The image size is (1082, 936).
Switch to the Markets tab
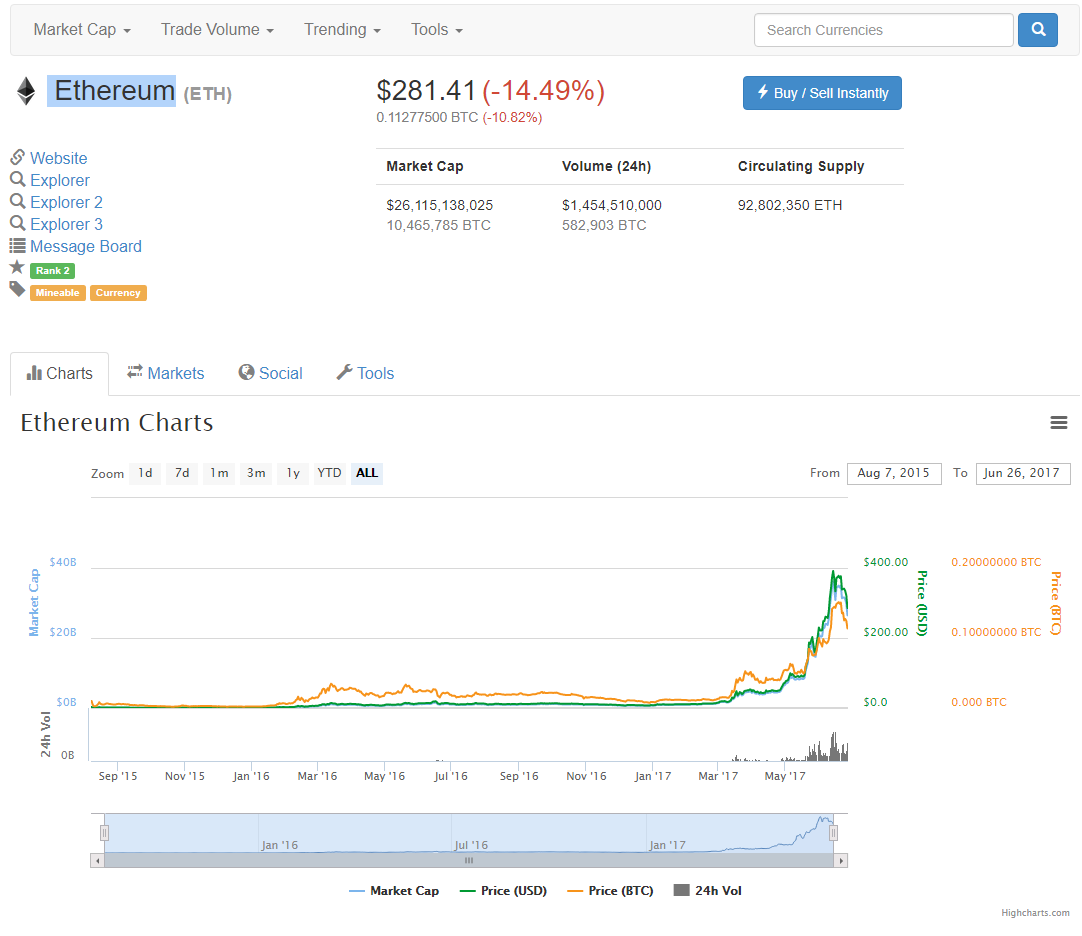pyautogui.click(x=166, y=373)
